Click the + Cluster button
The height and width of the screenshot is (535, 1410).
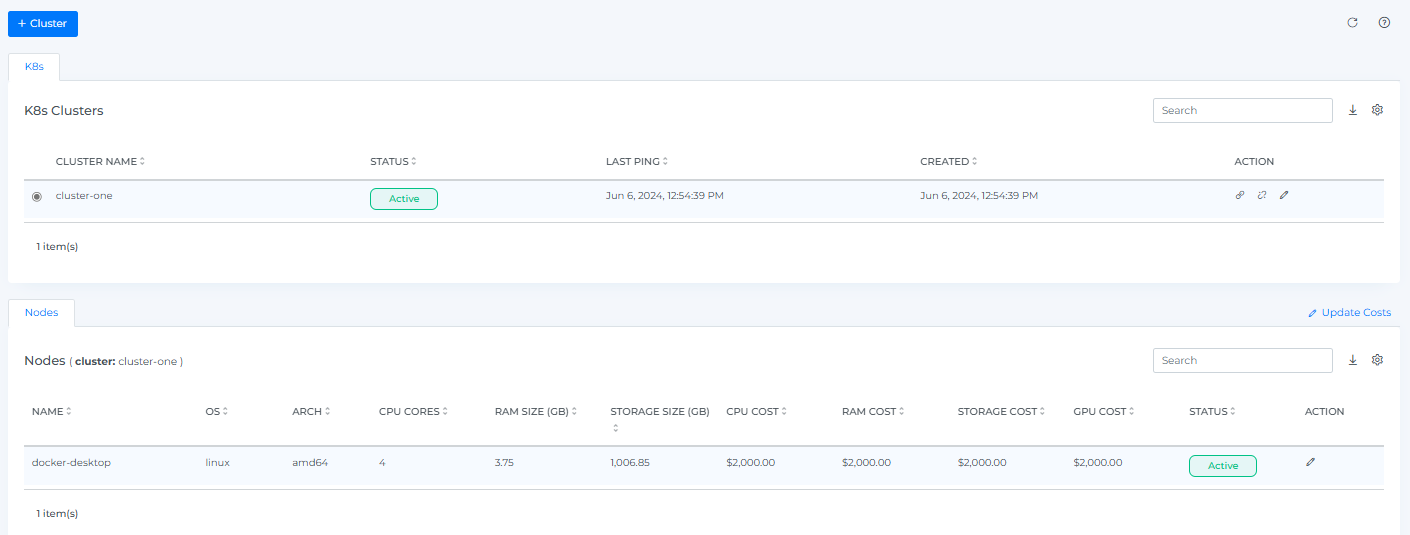tap(43, 23)
